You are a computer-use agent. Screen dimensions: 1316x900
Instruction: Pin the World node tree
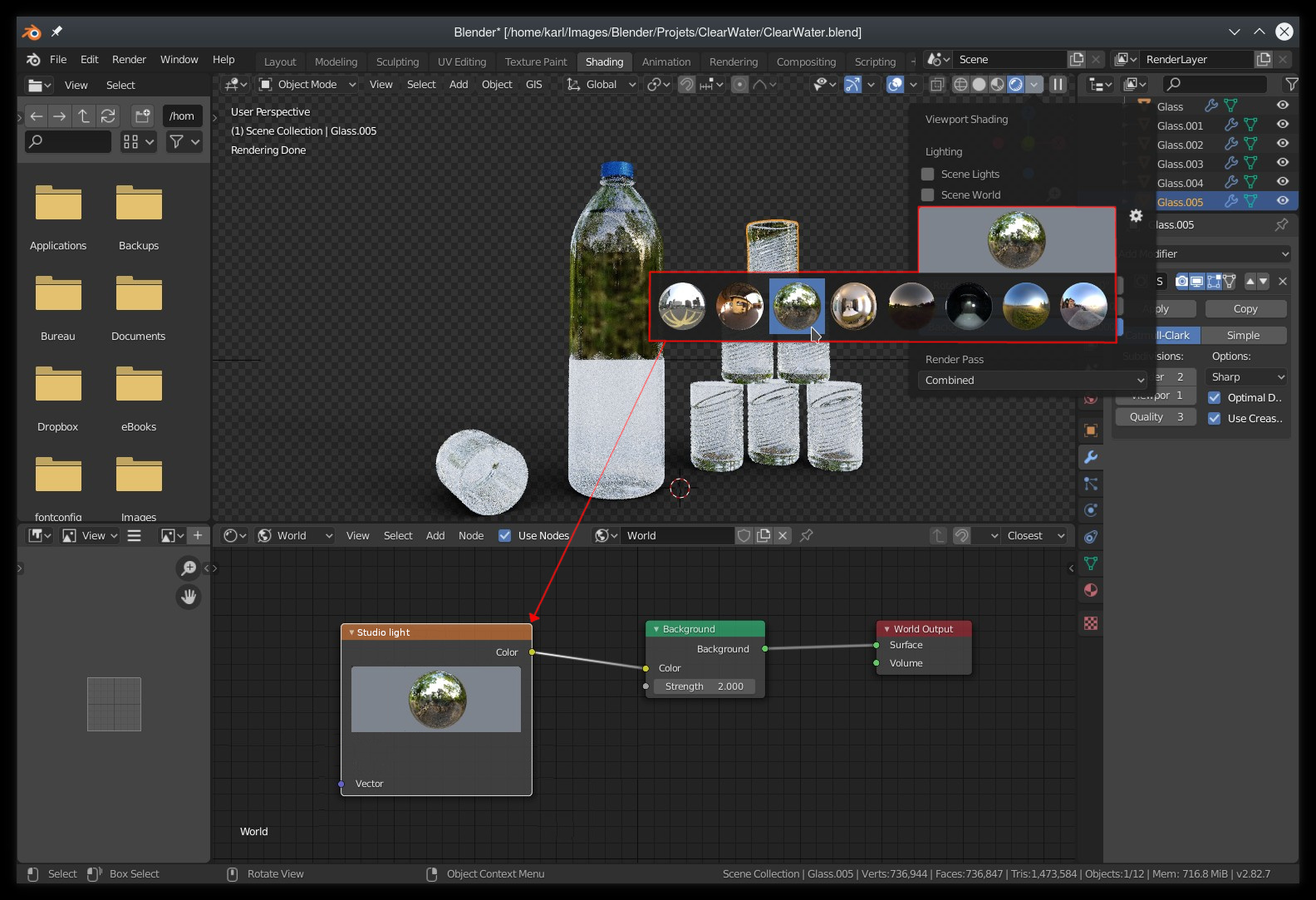[806, 535]
